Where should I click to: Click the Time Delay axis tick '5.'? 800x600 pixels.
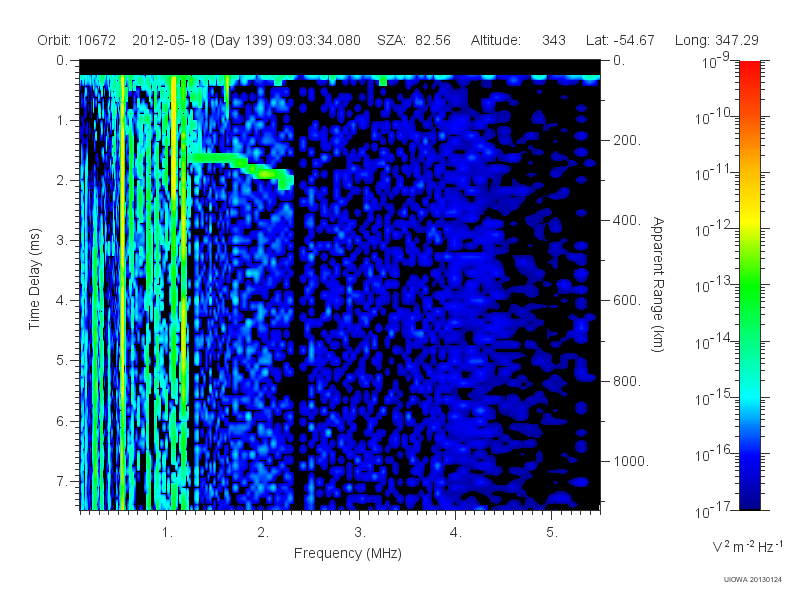(x=62, y=360)
